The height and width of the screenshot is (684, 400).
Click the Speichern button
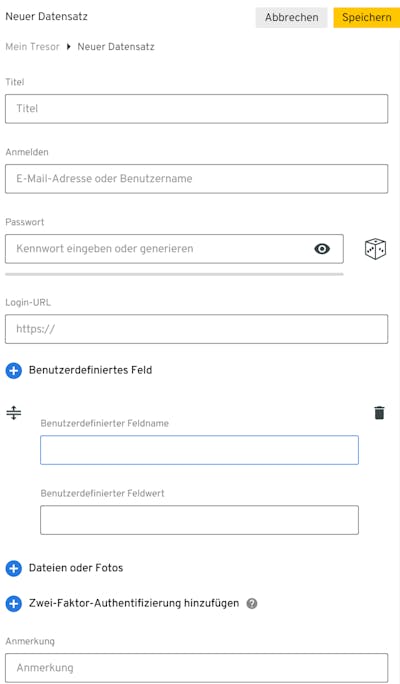coord(366,17)
